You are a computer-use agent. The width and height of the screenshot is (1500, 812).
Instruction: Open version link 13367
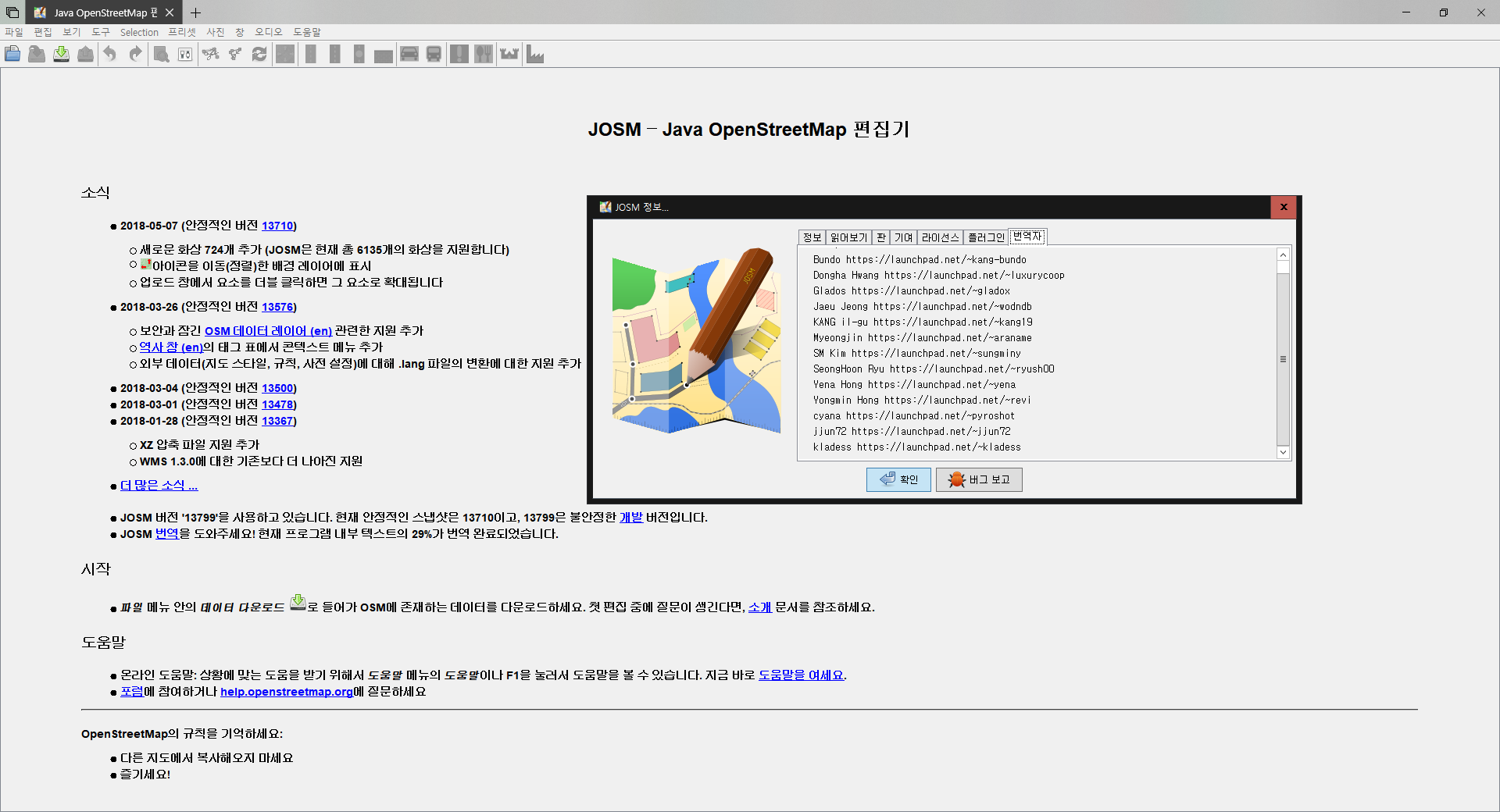(277, 421)
